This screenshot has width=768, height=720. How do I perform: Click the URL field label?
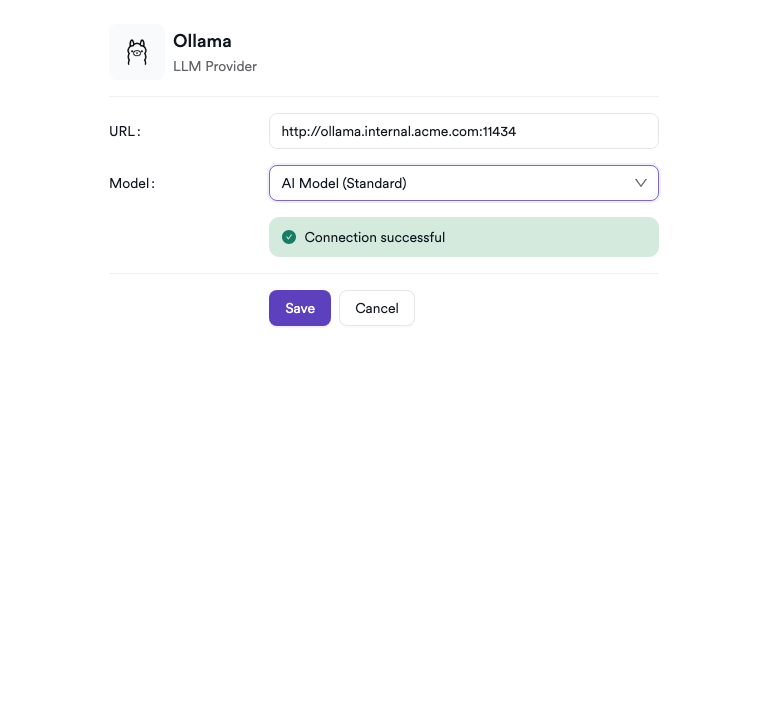pos(124,131)
